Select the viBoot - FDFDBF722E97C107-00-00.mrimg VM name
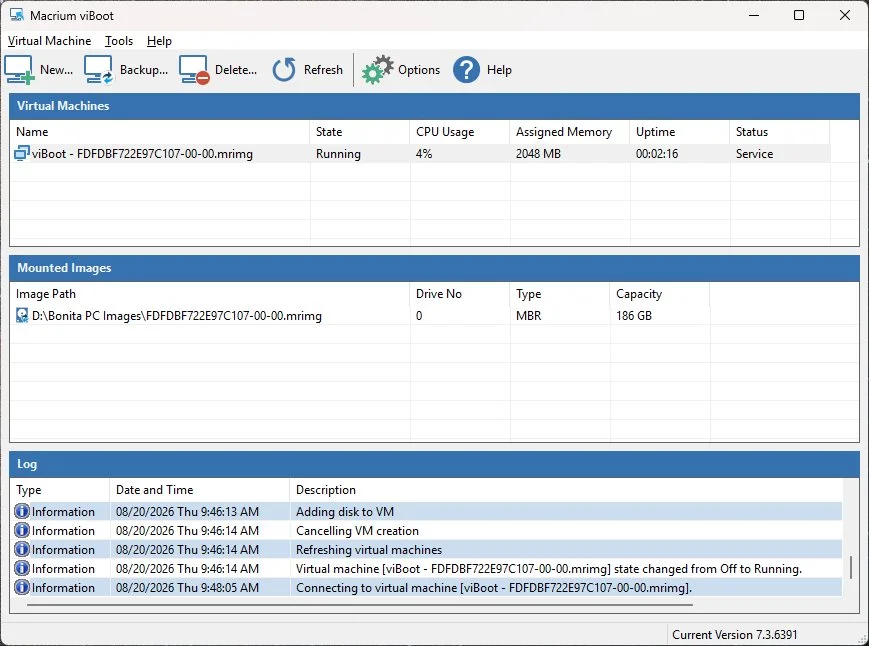Image resolution: width=869 pixels, height=646 pixels. click(x=142, y=153)
